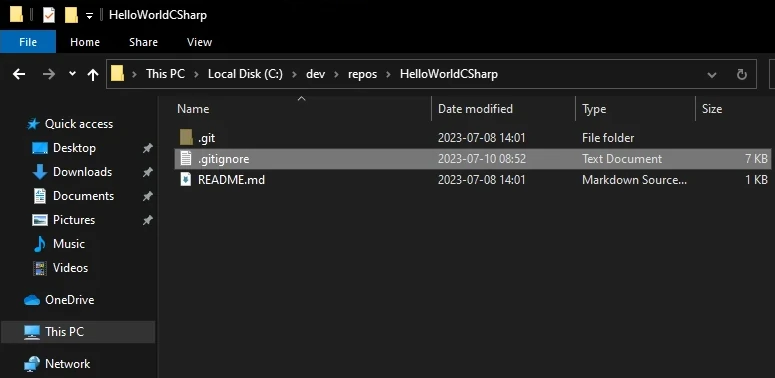Click HelloWorldCSharp in the address path
This screenshot has height=378, width=775.
448,74
